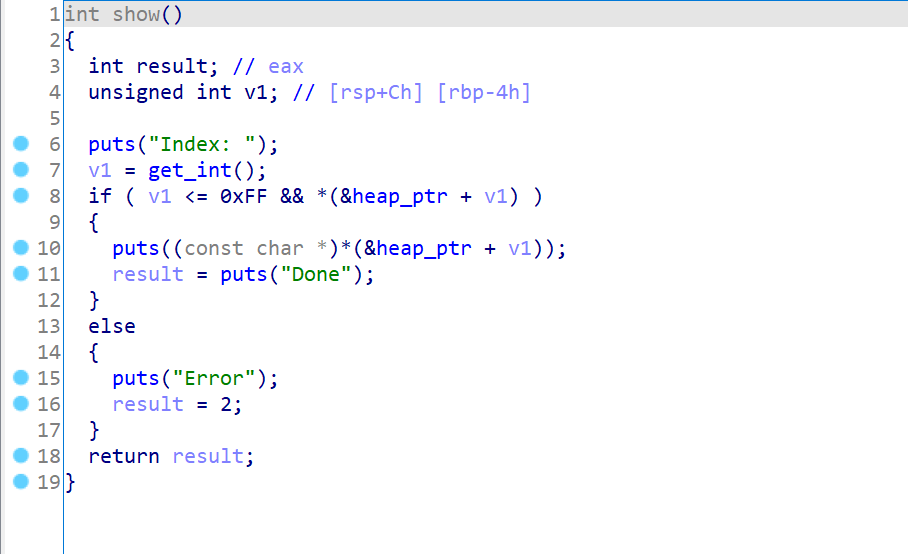Click the "Error" string literal
The width and height of the screenshot is (908, 554).
coord(214,379)
